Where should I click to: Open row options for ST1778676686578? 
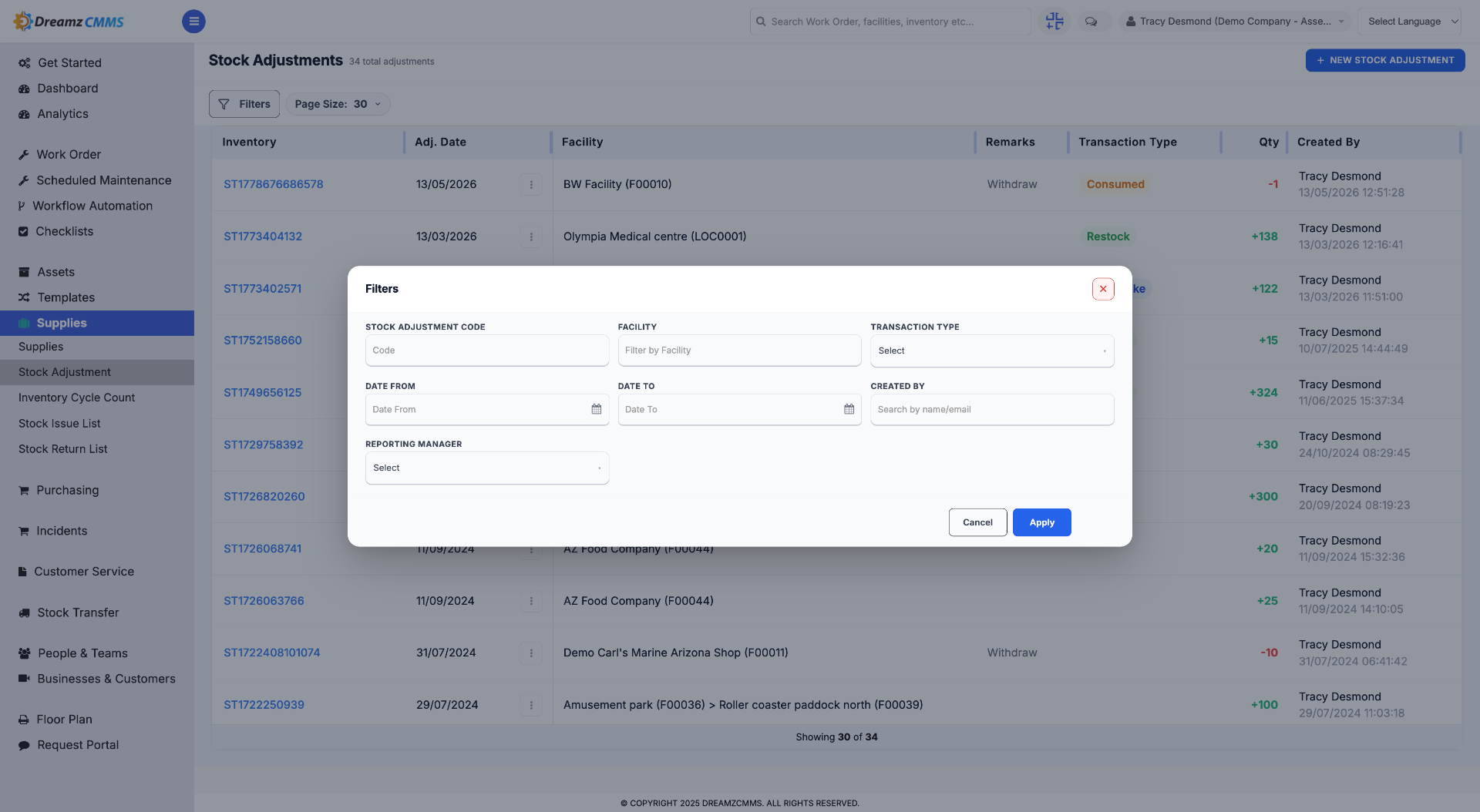[x=531, y=185]
